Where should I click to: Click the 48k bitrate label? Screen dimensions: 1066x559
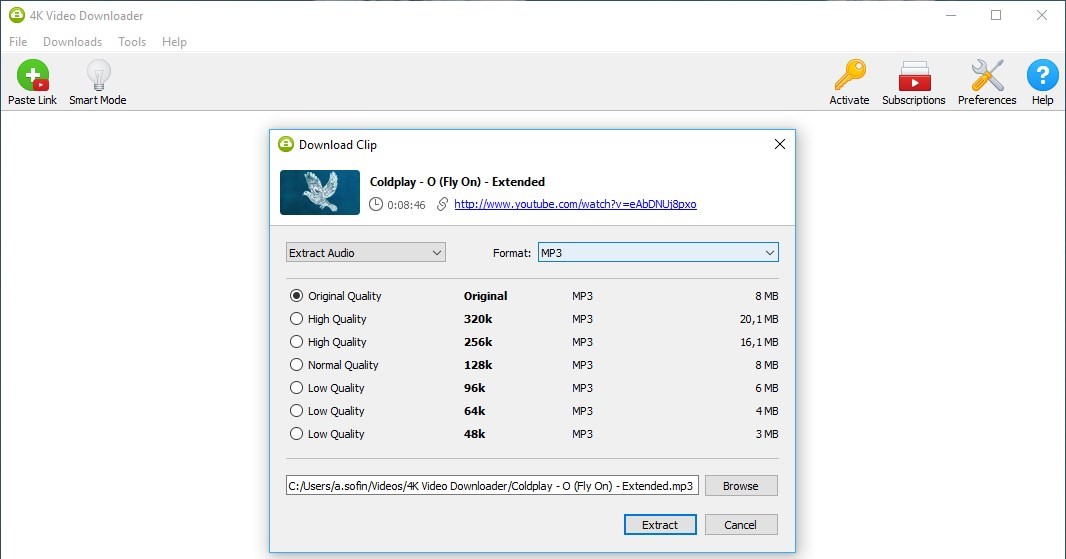[475, 434]
